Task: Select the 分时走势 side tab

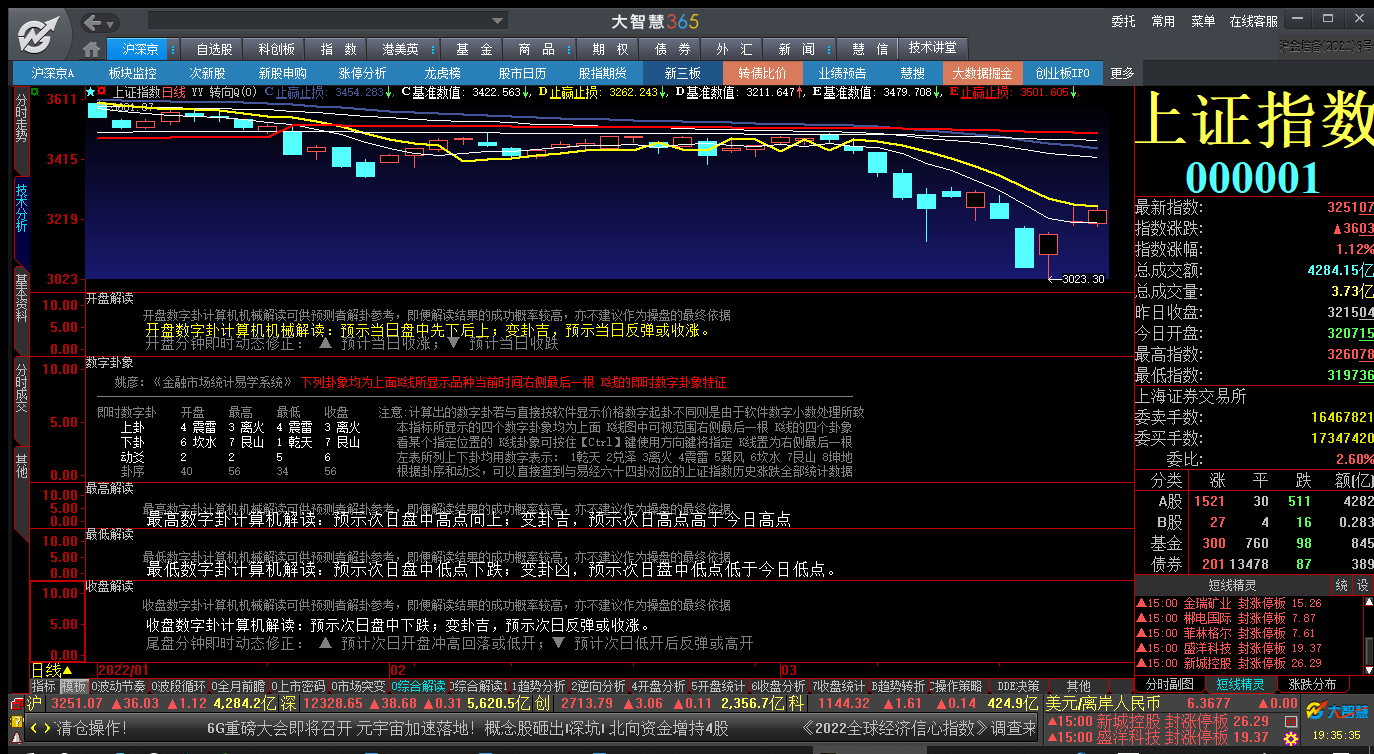Action: (21, 131)
